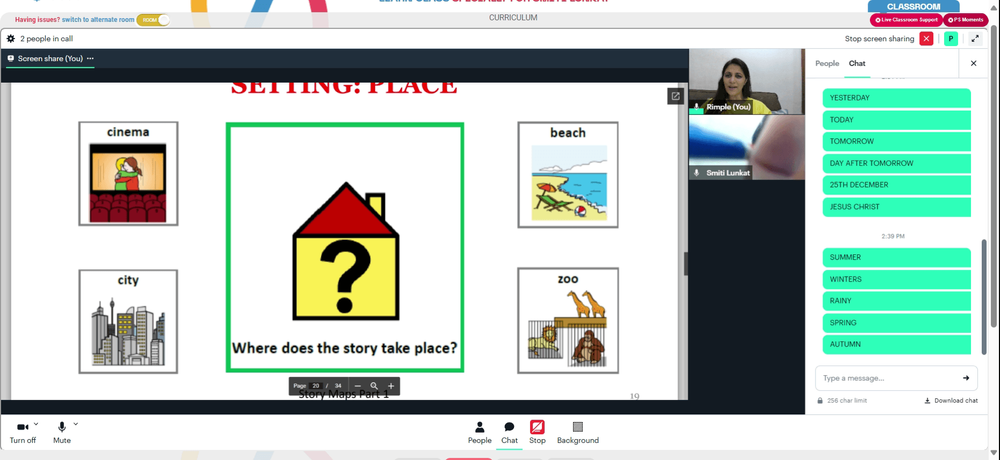Click the SUMMER chat message
This screenshot has width=1000, height=460.
coord(897,258)
